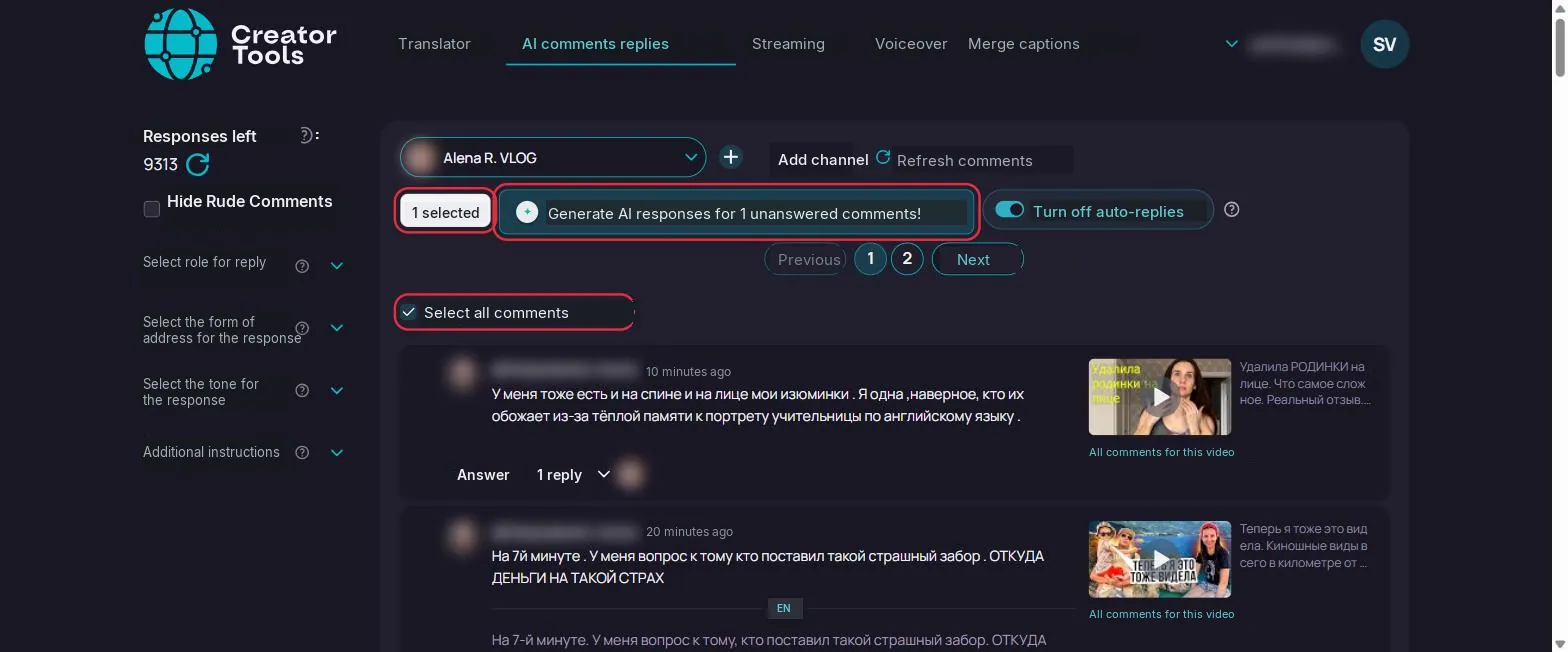This screenshot has height=652, width=1568.
Task: Click video title 'Удалила РОДИНКИ на лице'
Action: point(1305,383)
